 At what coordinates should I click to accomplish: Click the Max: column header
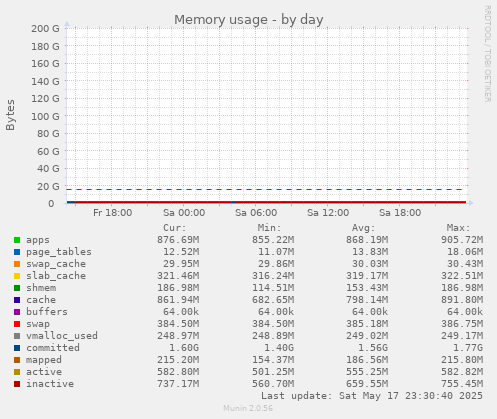tap(458, 228)
